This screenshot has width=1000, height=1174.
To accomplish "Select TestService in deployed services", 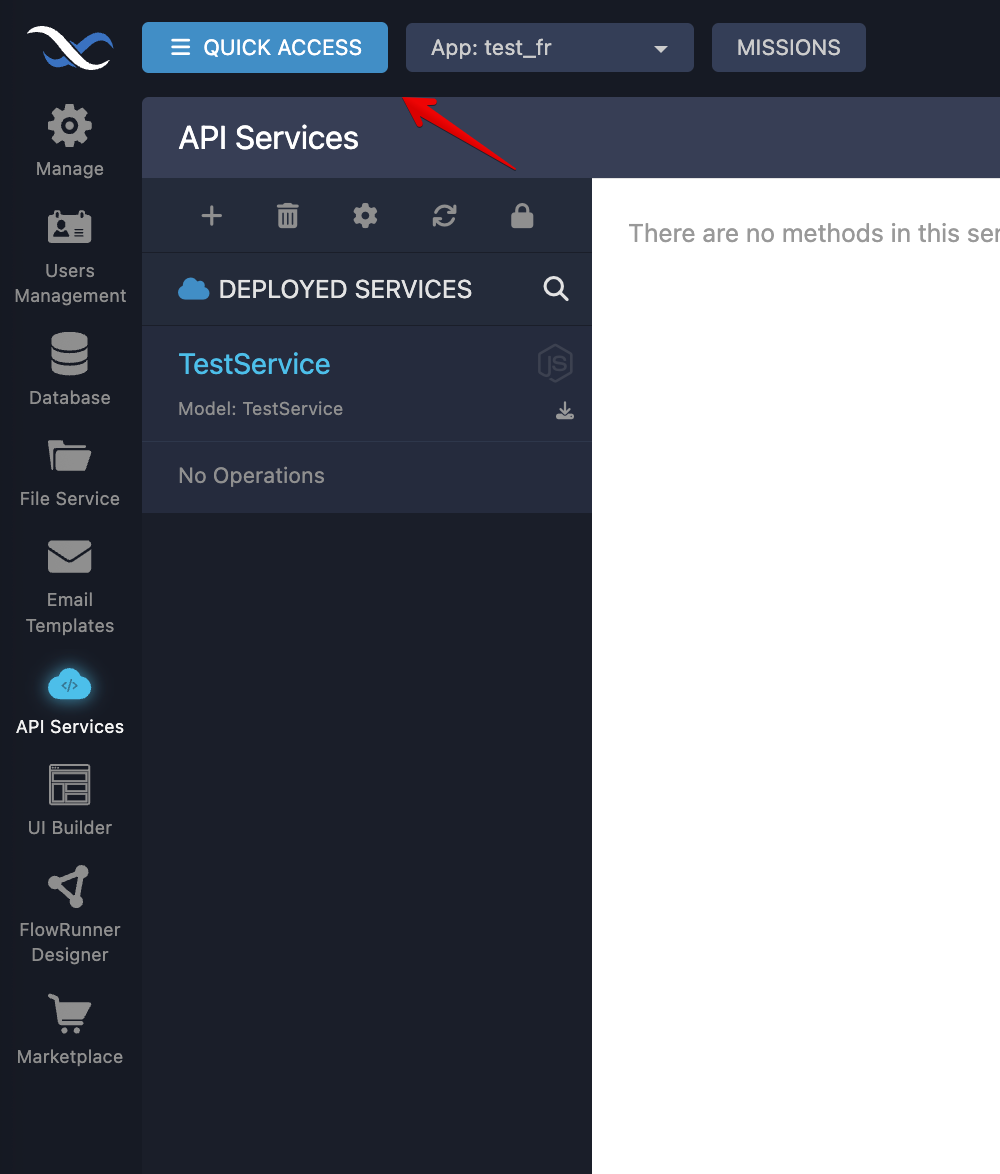I will (x=254, y=364).
